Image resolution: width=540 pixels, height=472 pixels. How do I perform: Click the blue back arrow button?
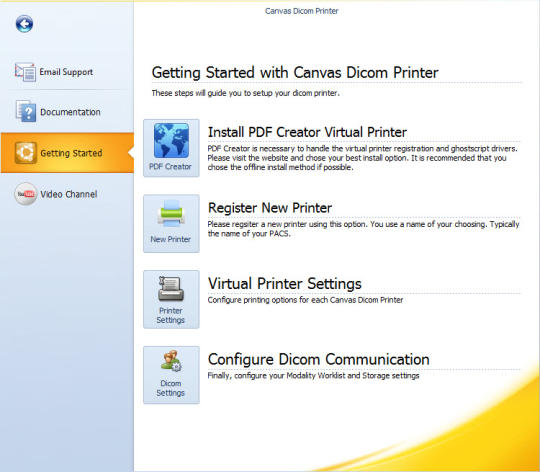pyautogui.click(x=24, y=24)
